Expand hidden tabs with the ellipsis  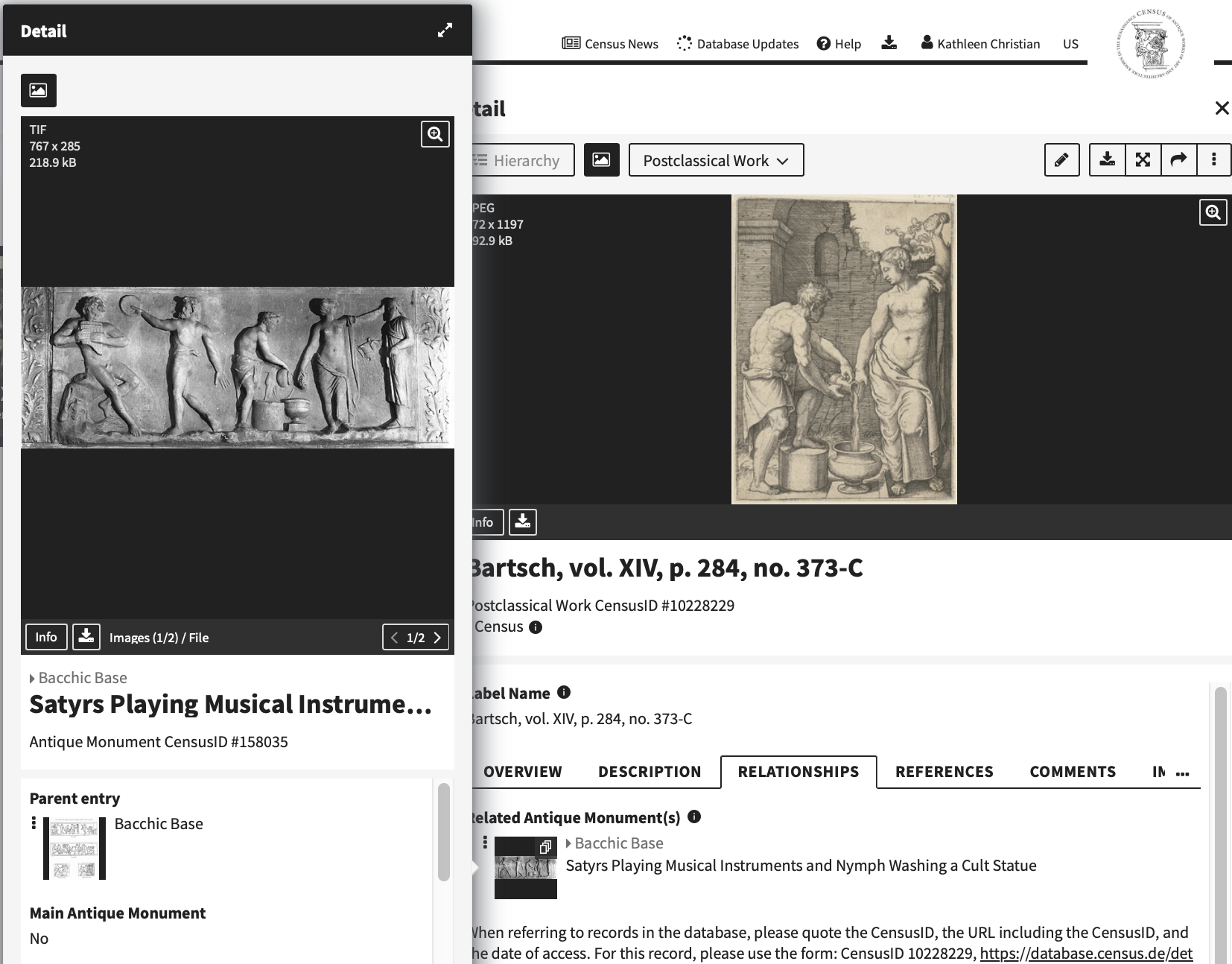(1182, 773)
